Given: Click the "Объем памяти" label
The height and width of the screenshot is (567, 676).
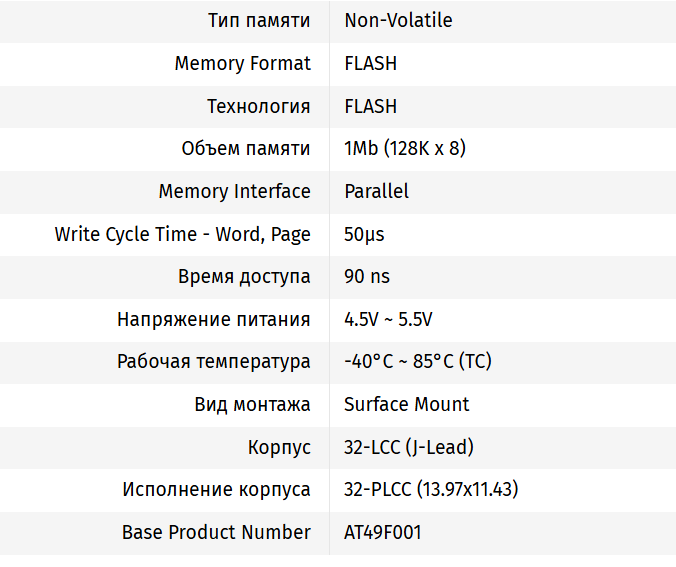Looking at the screenshot, I should point(245,148).
